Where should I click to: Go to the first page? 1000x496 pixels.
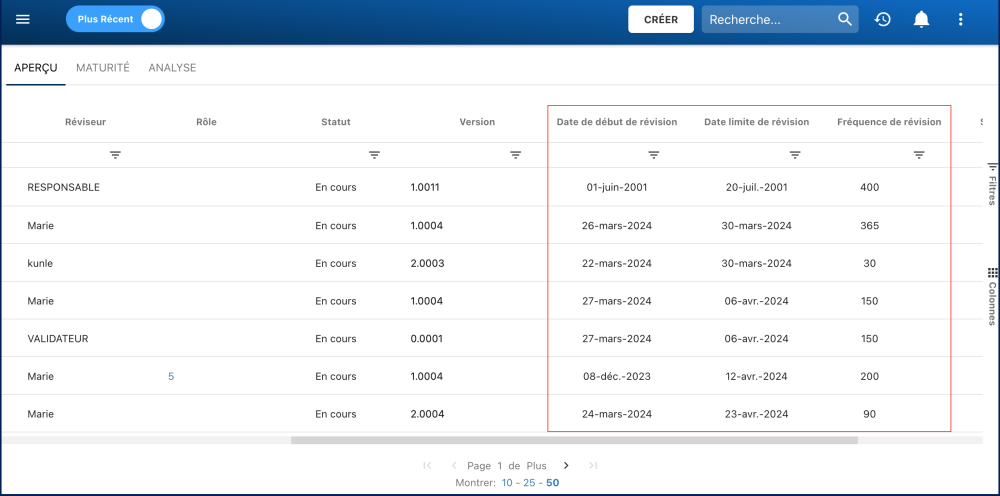427,466
